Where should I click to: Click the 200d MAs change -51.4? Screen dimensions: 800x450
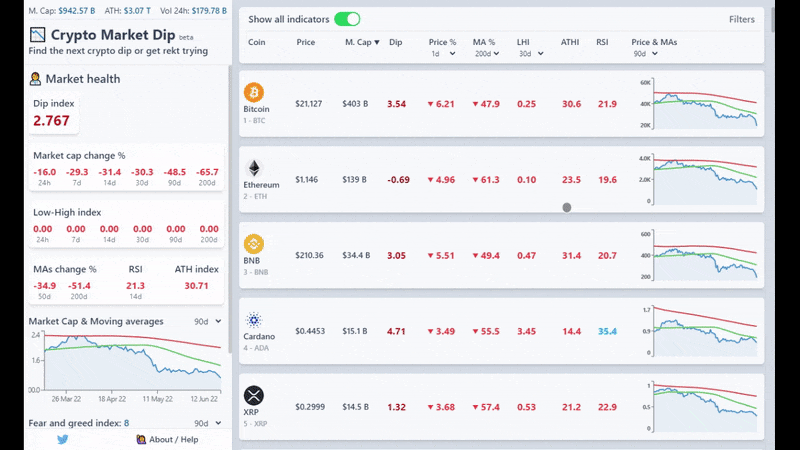click(79, 286)
